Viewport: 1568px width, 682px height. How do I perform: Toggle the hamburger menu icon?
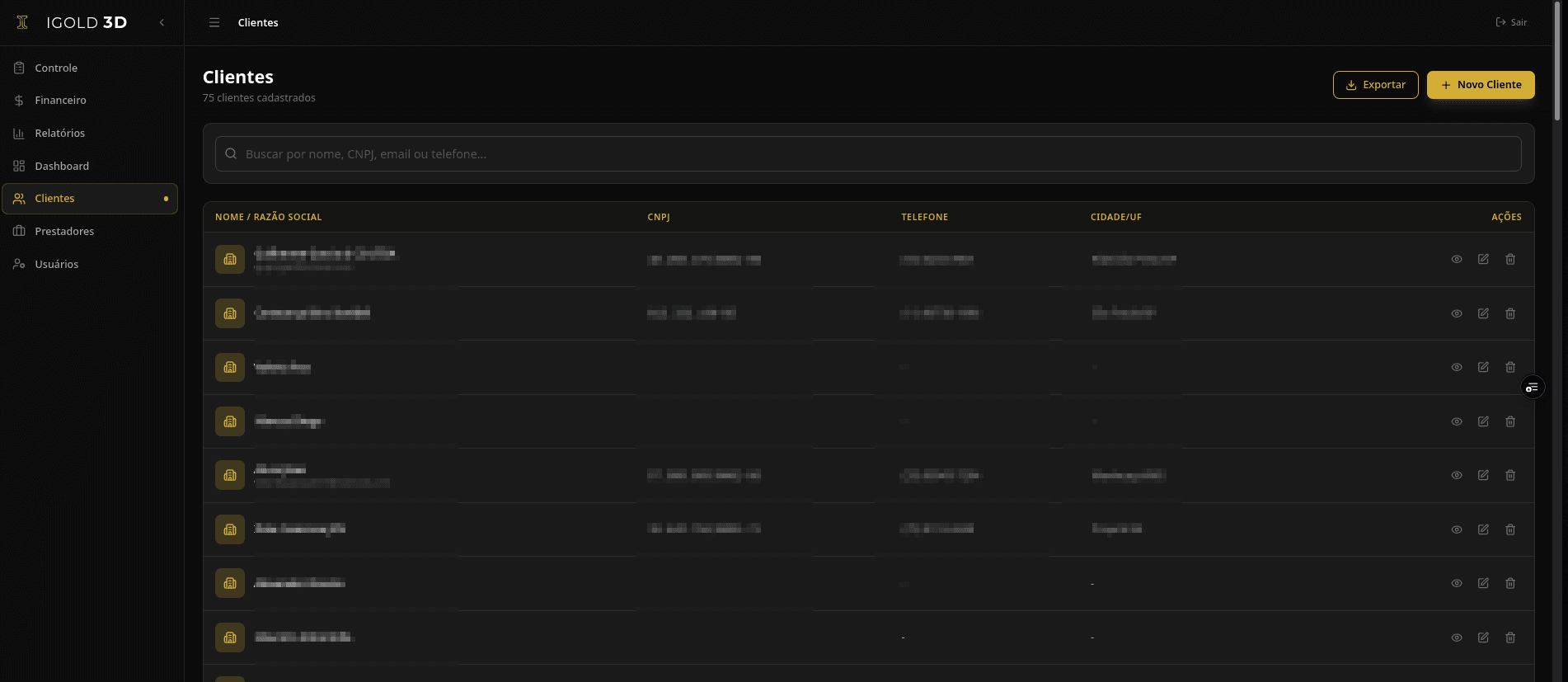214,22
